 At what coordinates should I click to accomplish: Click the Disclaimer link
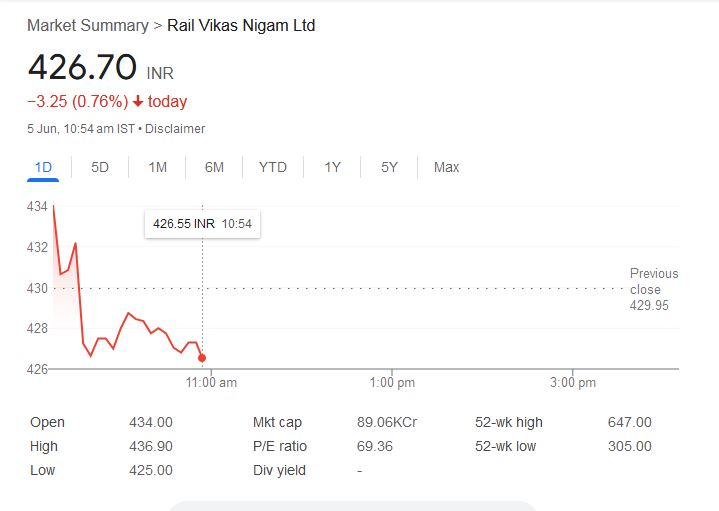tap(175, 128)
